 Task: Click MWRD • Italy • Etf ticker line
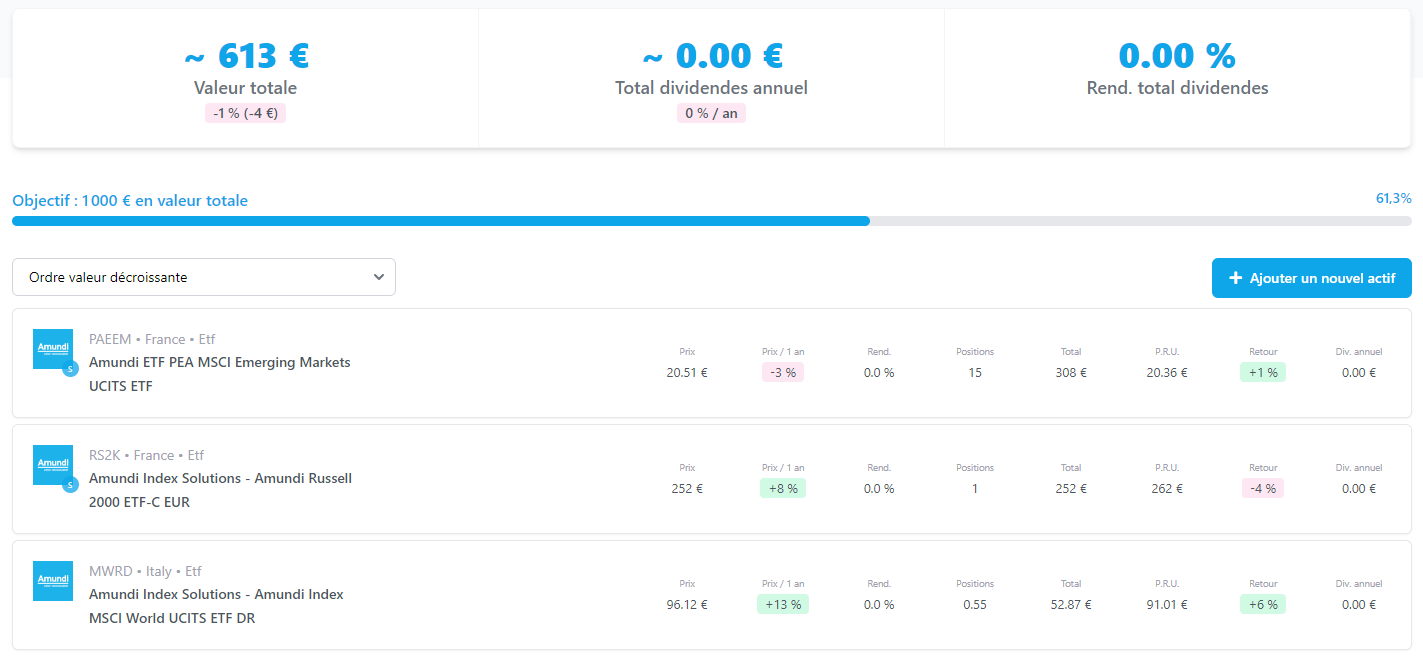(145, 571)
